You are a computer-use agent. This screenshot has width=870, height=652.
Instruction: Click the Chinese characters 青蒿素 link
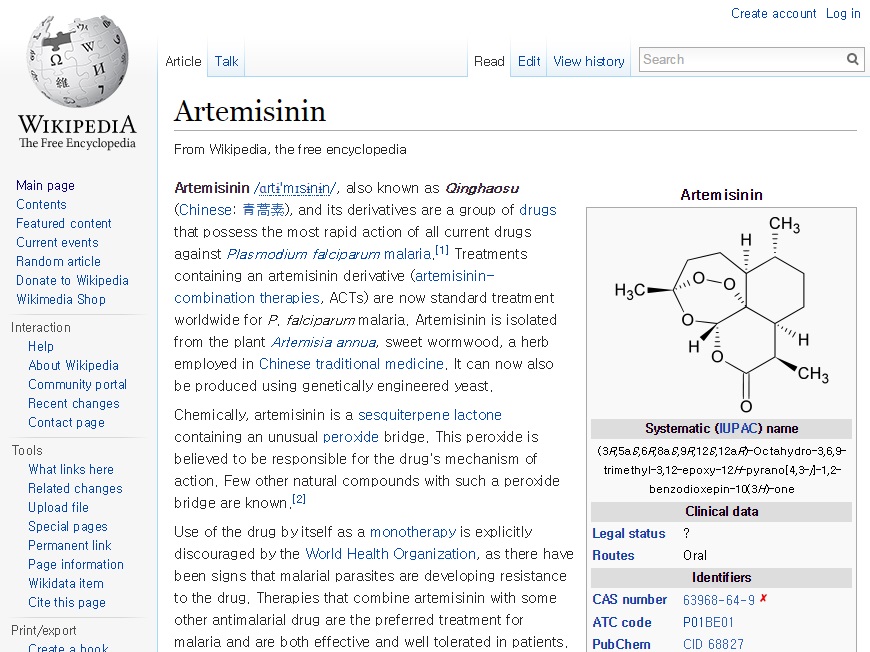(x=264, y=210)
